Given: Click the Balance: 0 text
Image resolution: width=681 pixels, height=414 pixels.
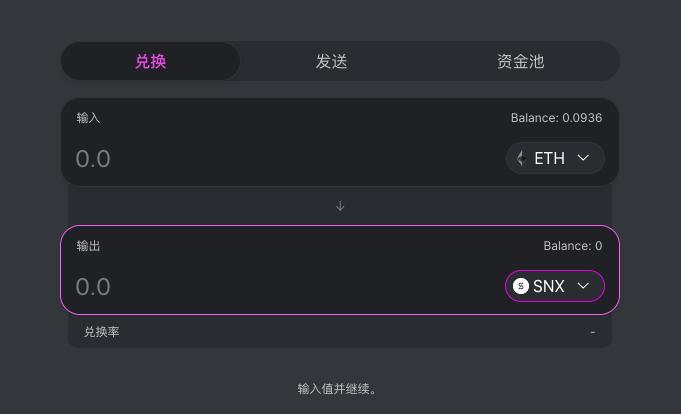Looking at the screenshot, I should click(x=572, y=246).
